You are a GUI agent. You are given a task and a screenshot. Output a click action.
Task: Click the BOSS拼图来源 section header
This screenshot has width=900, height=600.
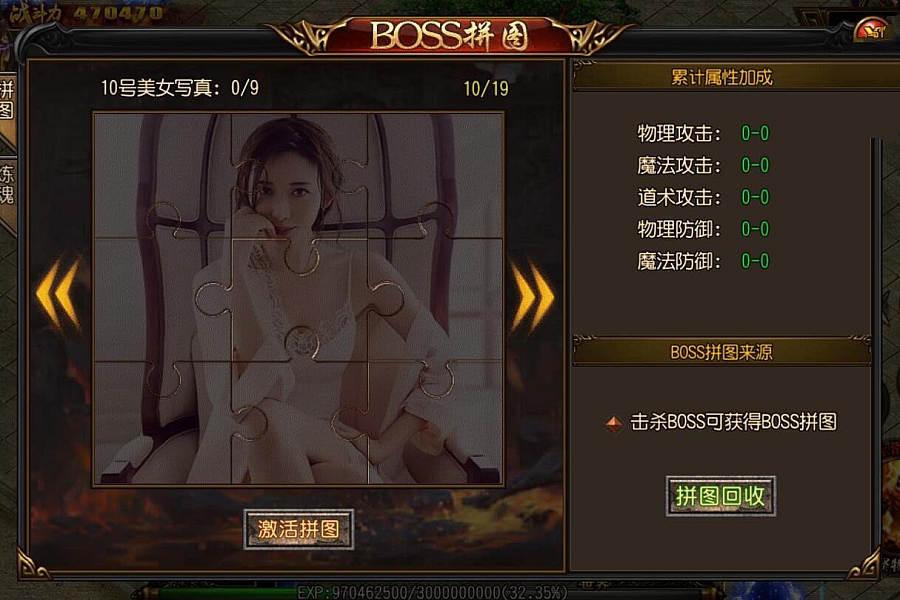coord(721,352)
